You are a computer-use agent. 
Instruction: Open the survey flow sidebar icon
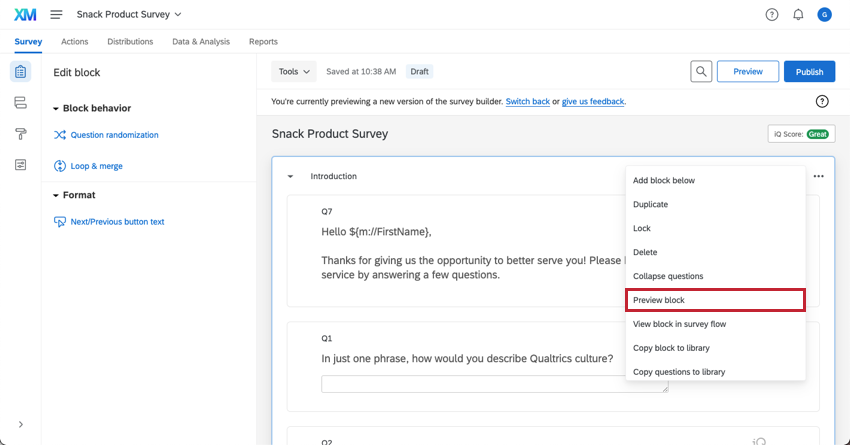[x=20, y=103]
